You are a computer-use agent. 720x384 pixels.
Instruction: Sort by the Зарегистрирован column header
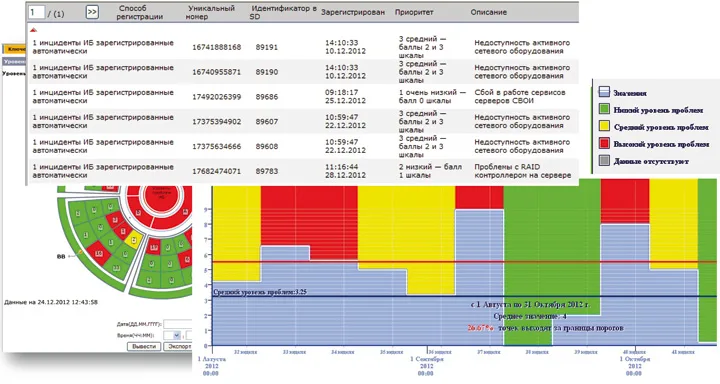(353, 12)
